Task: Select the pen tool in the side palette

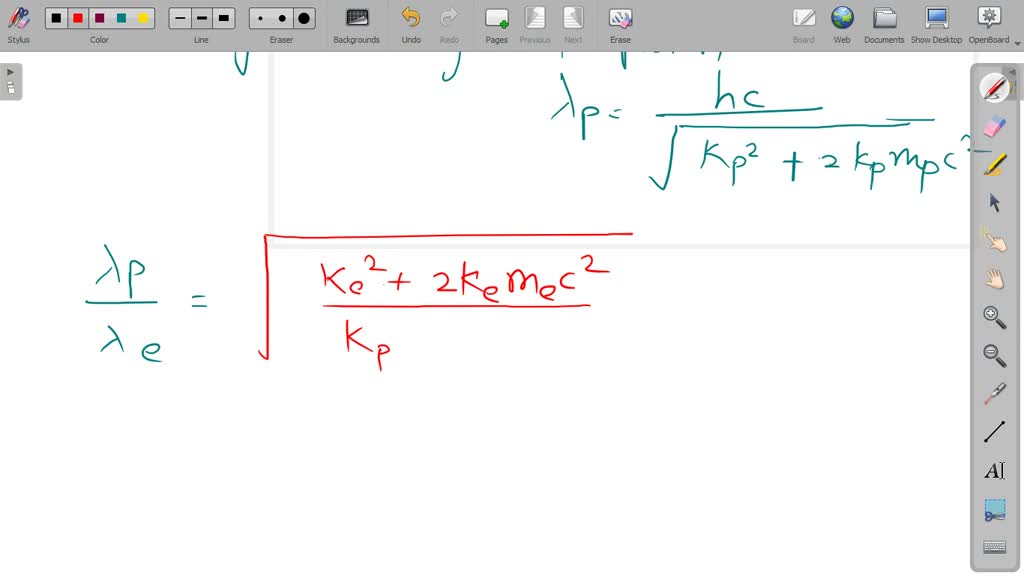Action: click(x=994, y=88)
